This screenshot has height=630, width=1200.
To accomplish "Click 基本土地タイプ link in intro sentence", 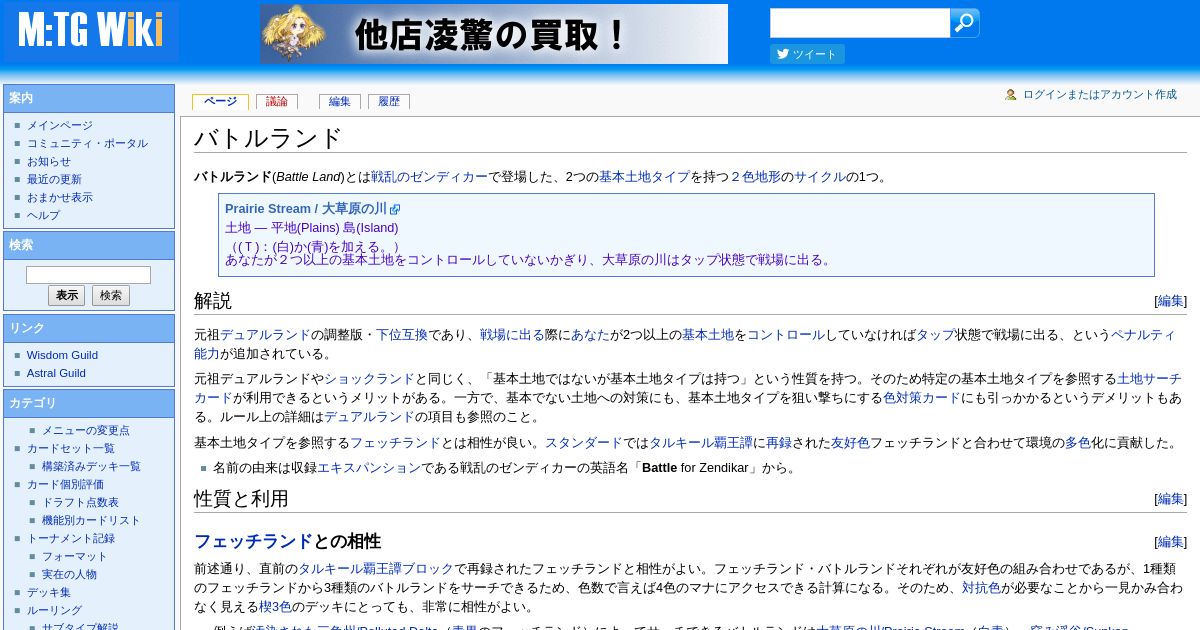I will [645, 177].
